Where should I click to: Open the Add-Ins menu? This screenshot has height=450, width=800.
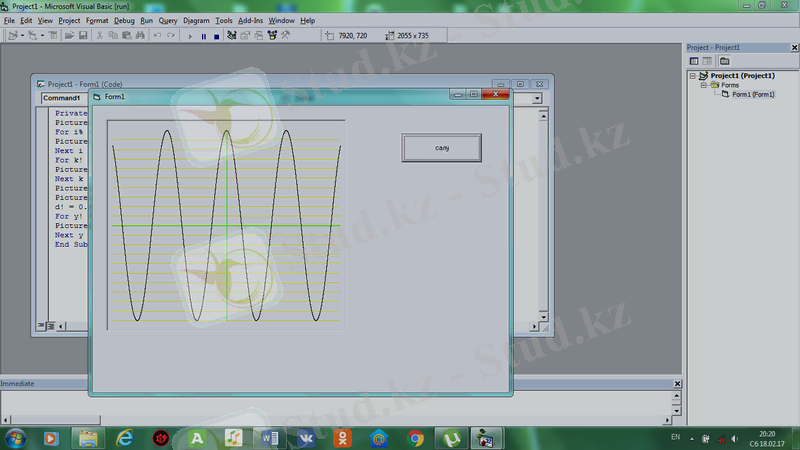[x=250, y=20]
